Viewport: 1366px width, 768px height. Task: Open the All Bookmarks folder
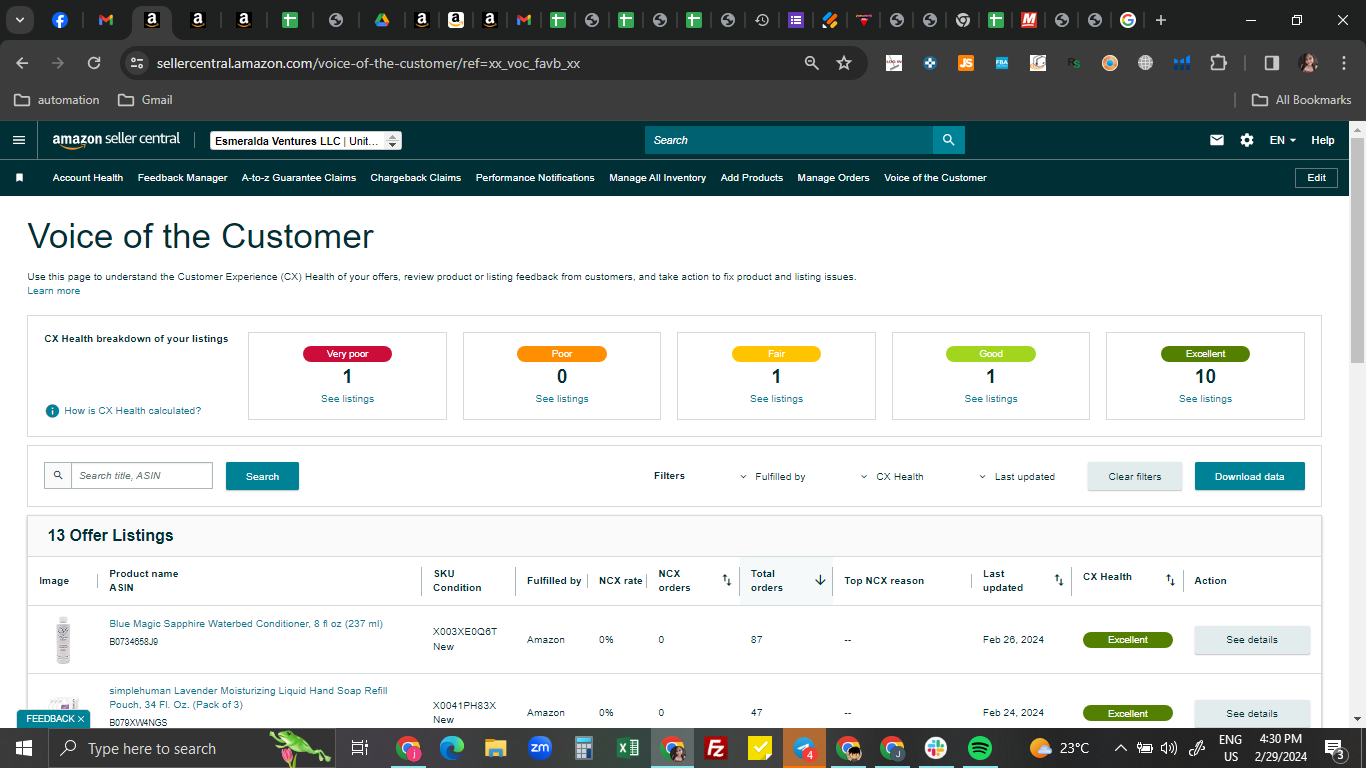[x=1302, y=100]
